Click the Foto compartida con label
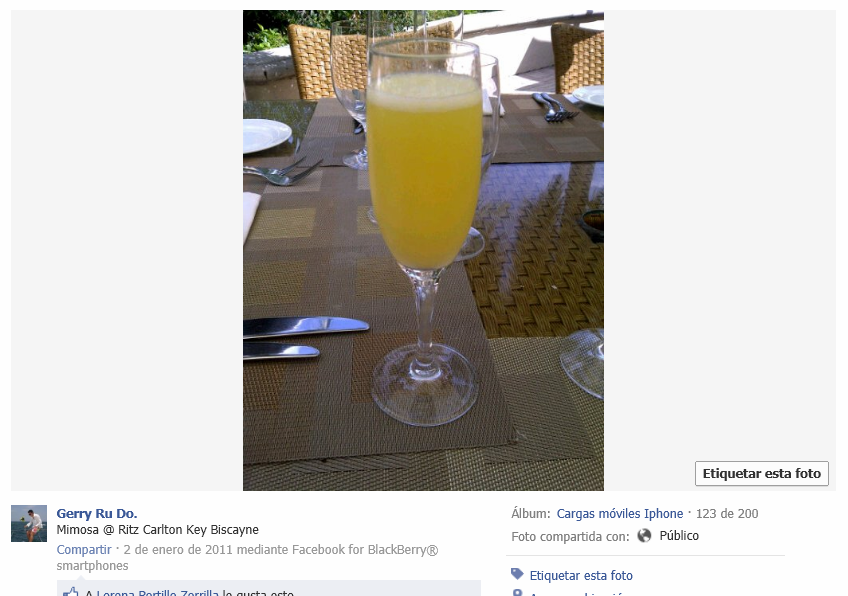The image size is (848, 596). [571, 537]
